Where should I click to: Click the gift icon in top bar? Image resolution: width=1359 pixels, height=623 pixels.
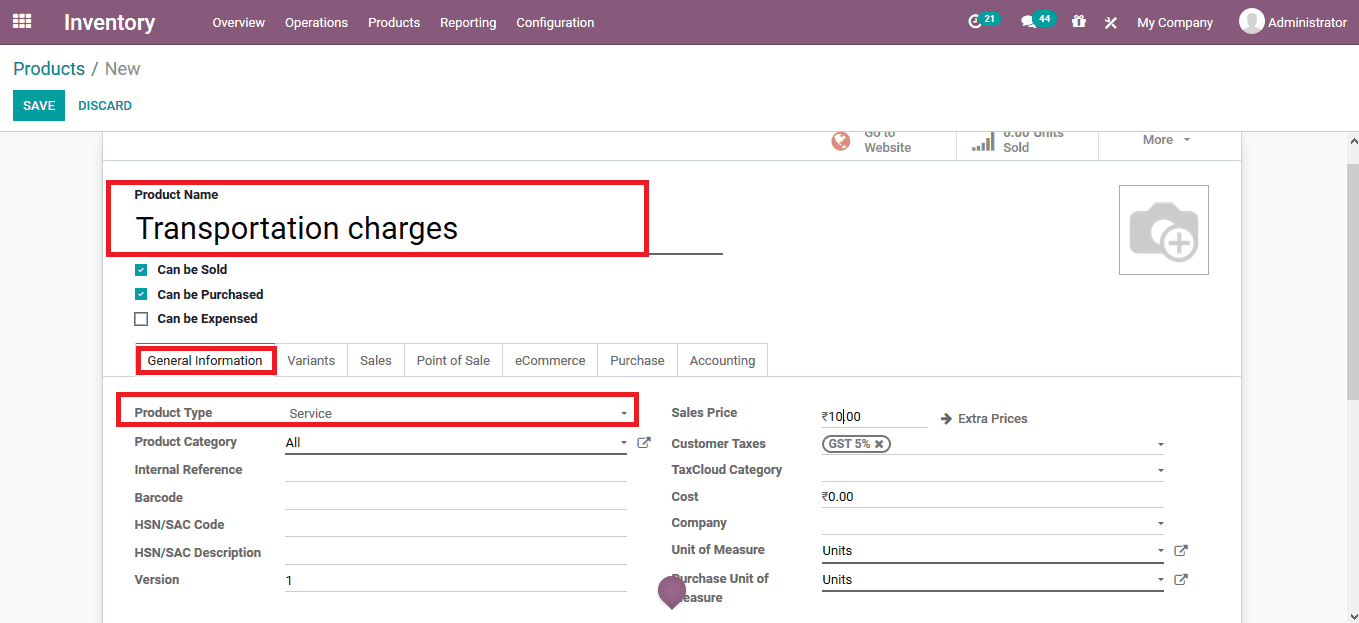coord(1078,22)
